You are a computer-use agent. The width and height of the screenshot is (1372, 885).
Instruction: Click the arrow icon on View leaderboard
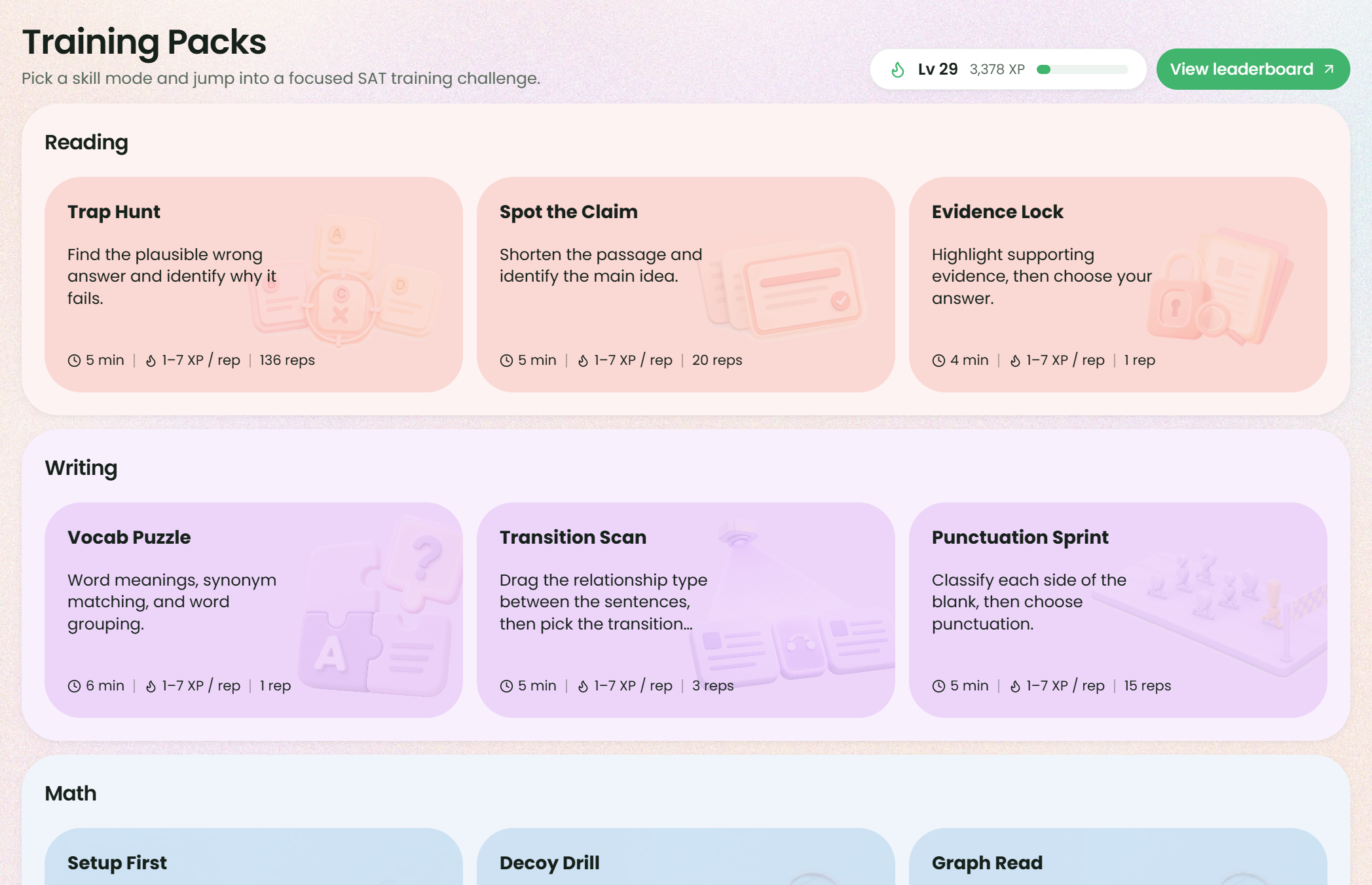coord(1329,69)
